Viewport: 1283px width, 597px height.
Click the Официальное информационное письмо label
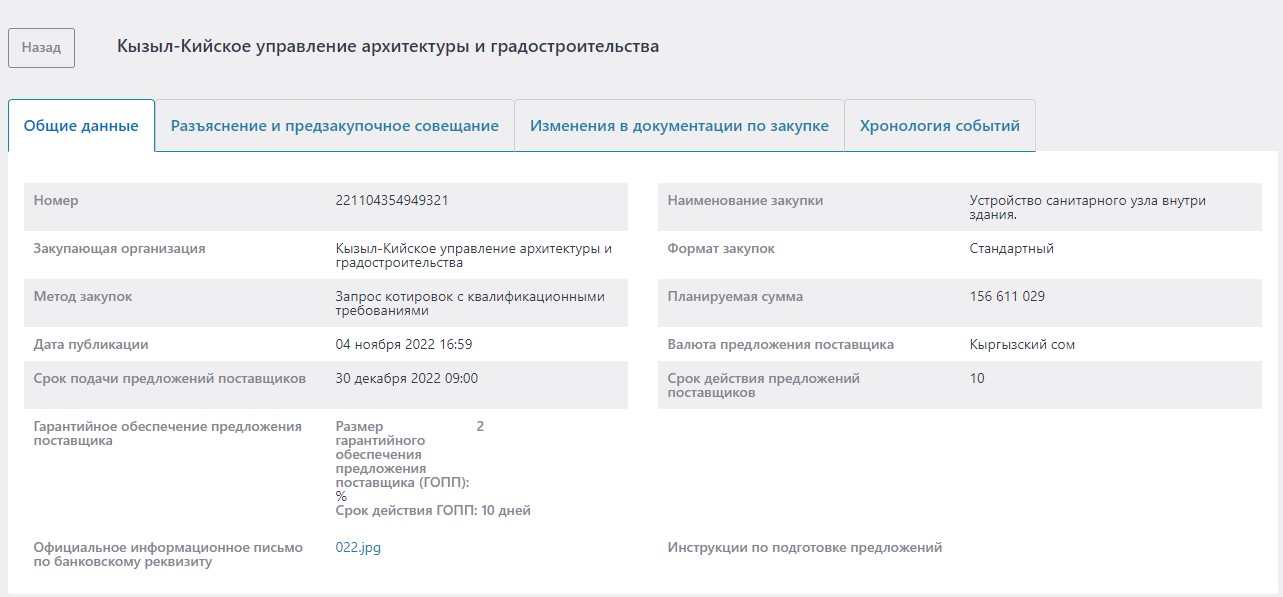[x=168, y=554]
